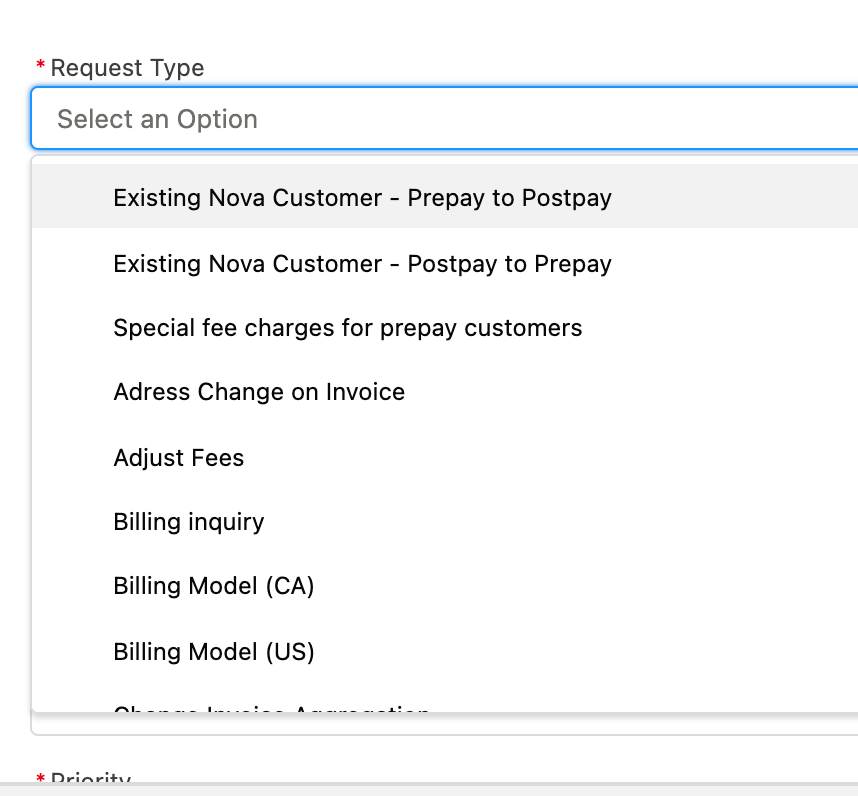Pick Adress Change on Invoice option

444,392
